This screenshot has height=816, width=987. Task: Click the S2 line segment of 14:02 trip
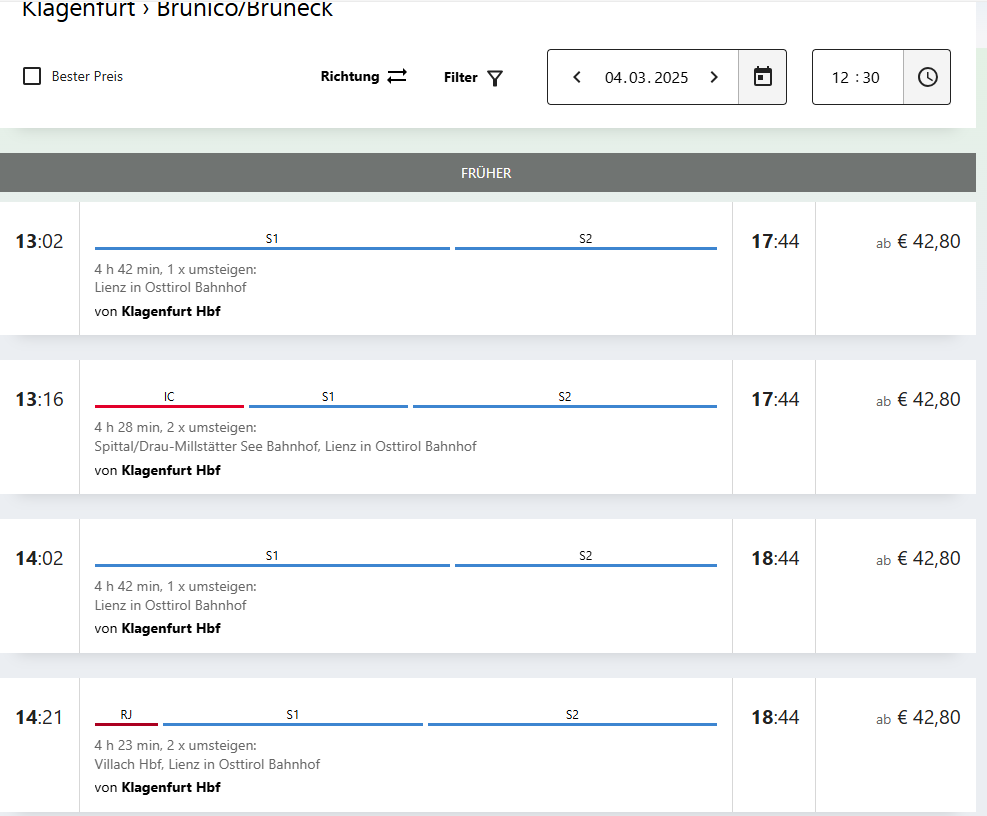[585, 563]
